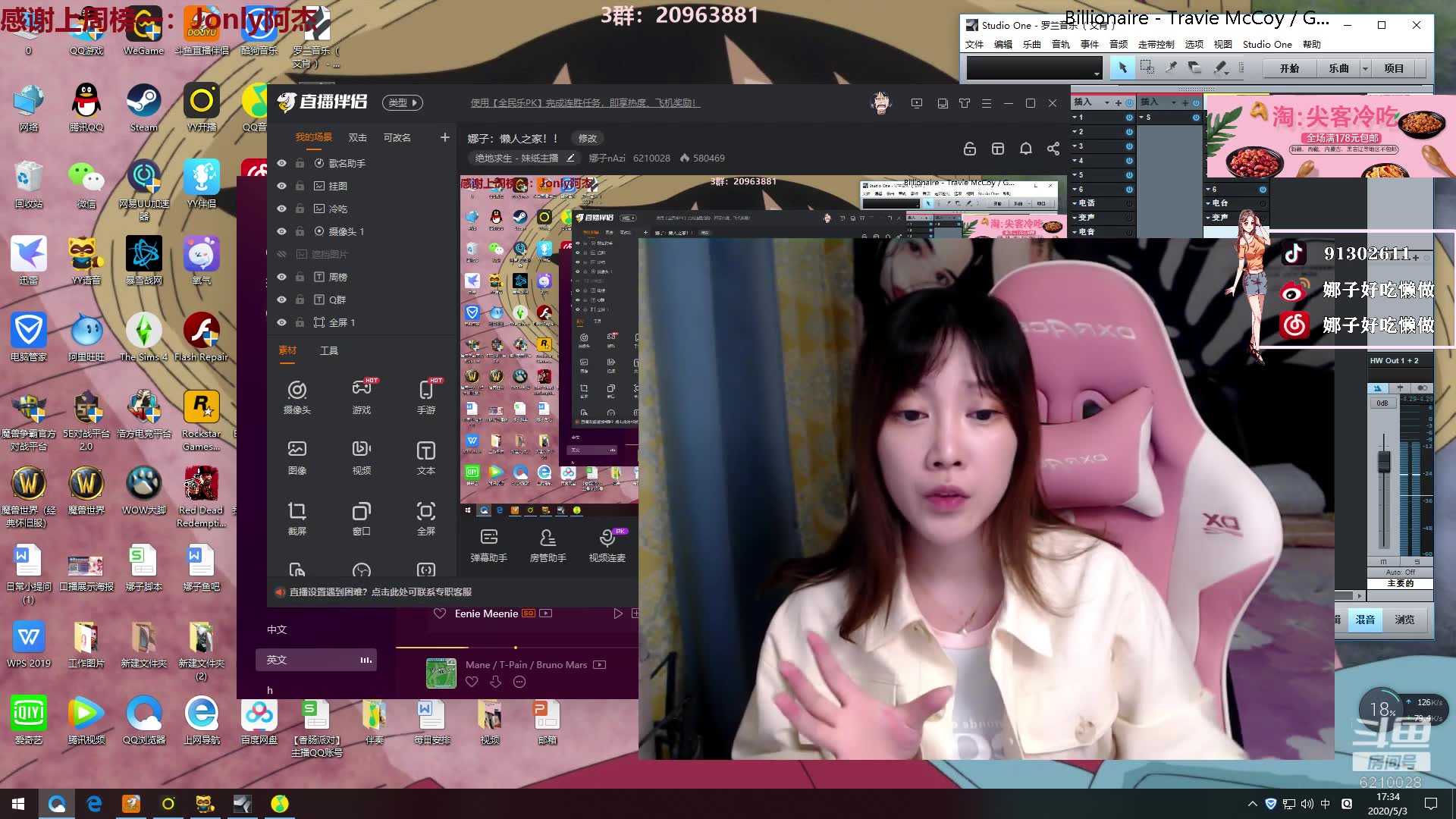Image resolution: width=1456 pixels, height=819 pixels.
Task: Click the share icon in stream header
Action: coord(1053,149)
